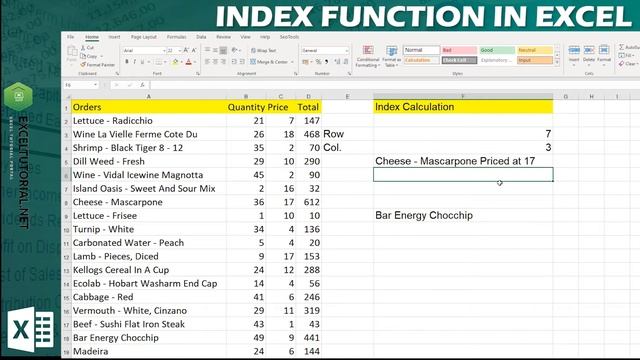Apply the Calculation cell style

click(422, 60)
